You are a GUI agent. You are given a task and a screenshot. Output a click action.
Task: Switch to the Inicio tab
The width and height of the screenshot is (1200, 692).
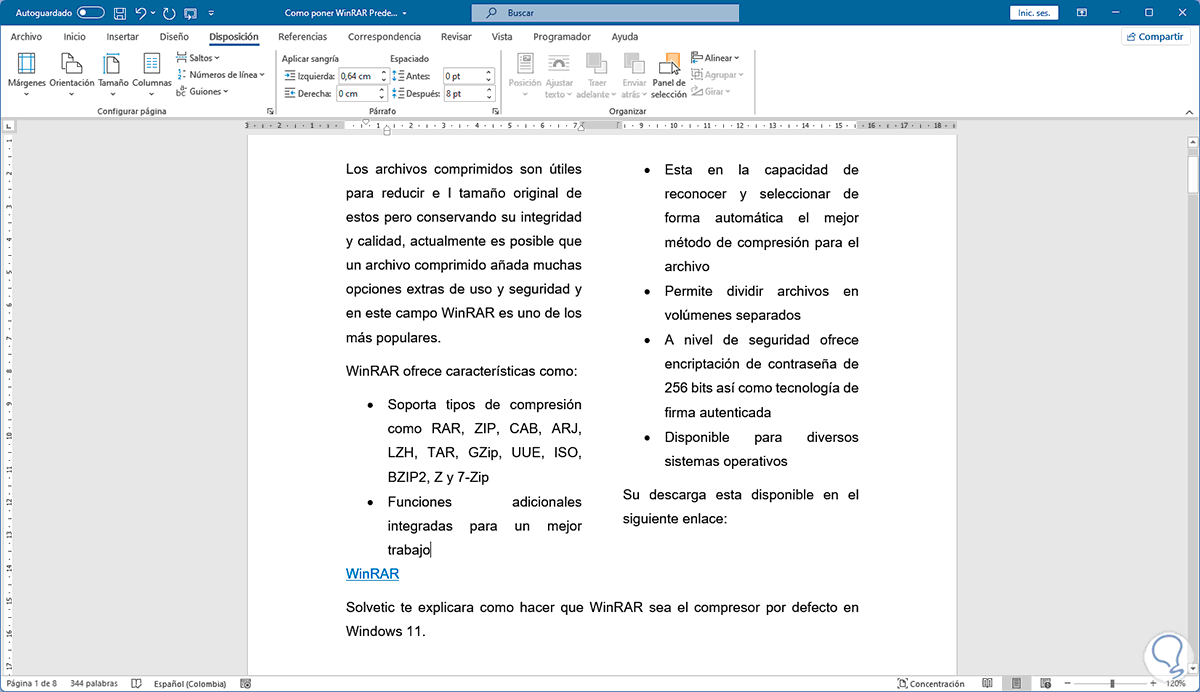pos(74,37)
